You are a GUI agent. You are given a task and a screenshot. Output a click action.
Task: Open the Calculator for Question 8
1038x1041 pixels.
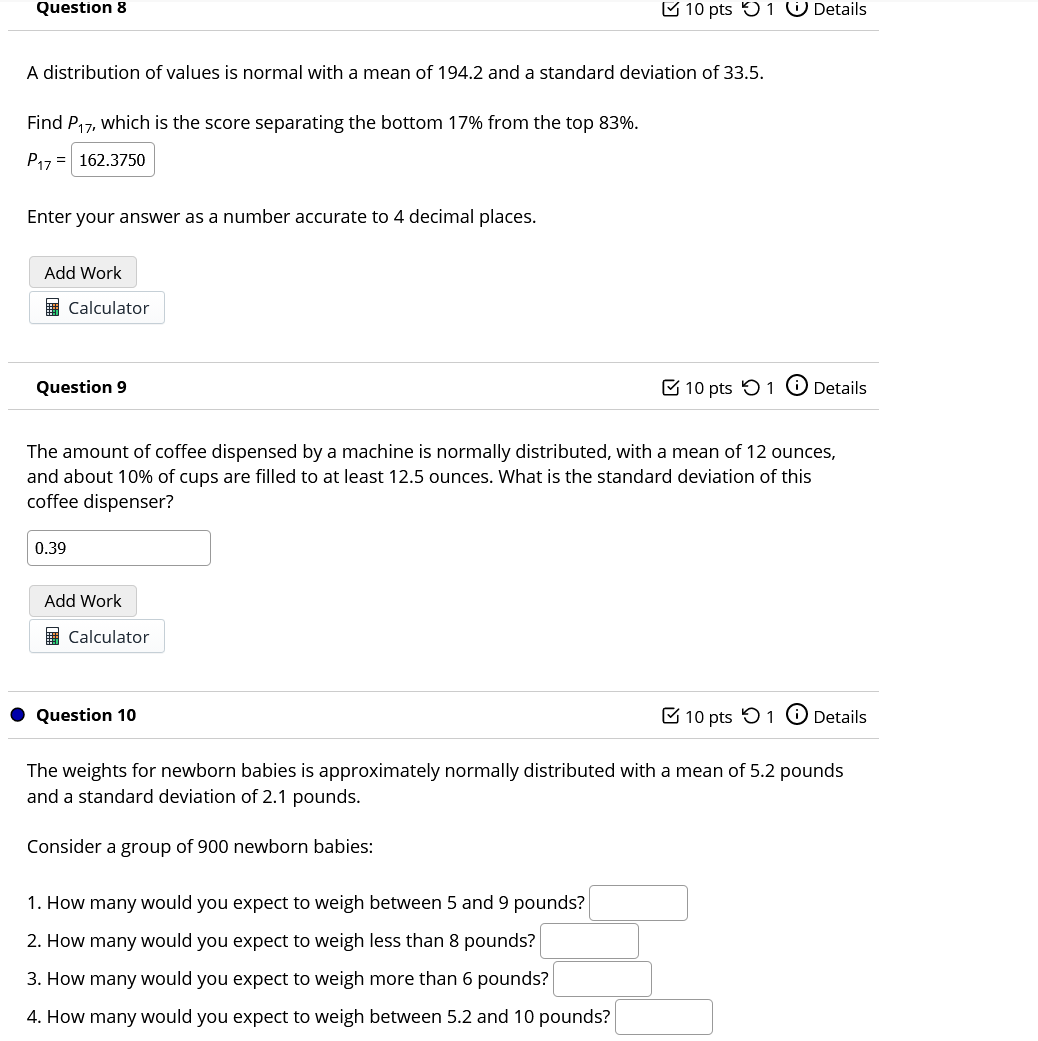click(96, 307)
